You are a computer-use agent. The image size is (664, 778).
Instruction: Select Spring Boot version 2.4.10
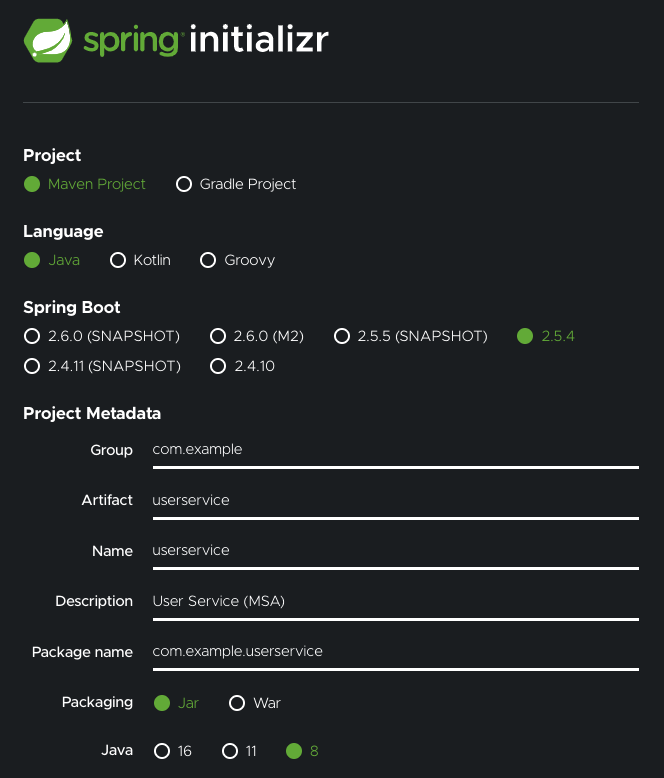pyautogui.click(x=218, y=366)
